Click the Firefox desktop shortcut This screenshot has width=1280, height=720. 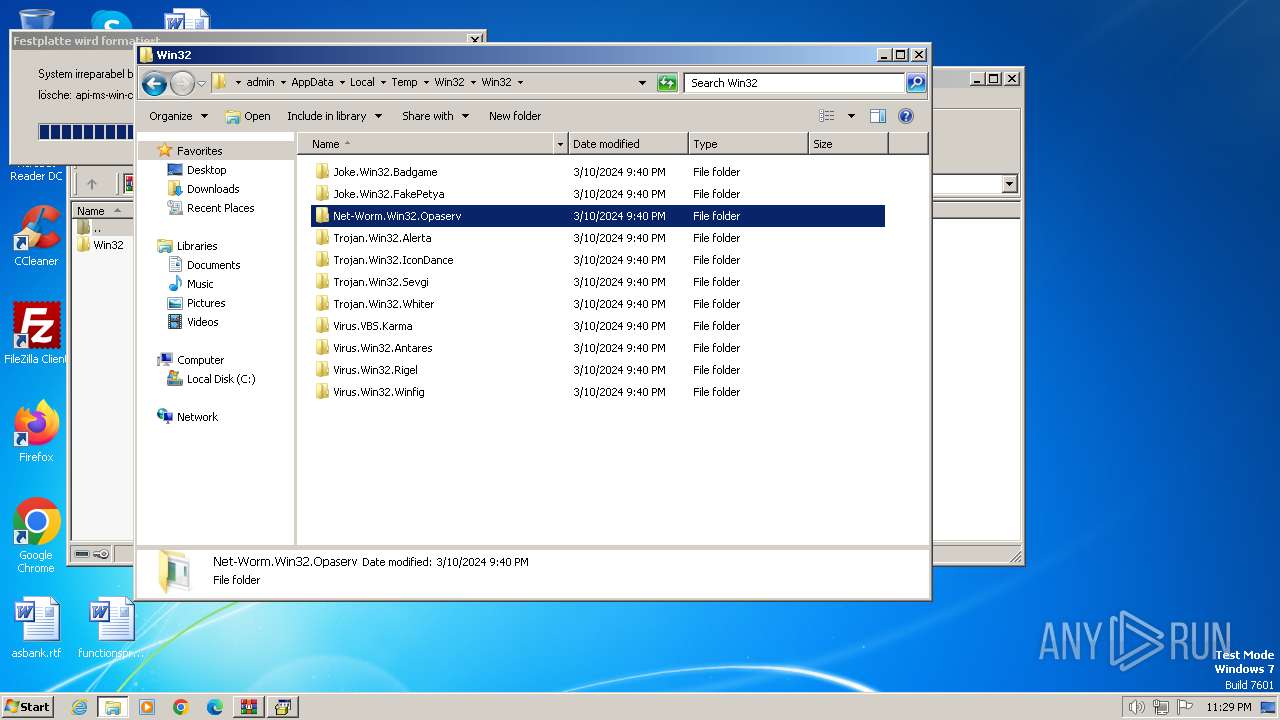coord(36,431)
